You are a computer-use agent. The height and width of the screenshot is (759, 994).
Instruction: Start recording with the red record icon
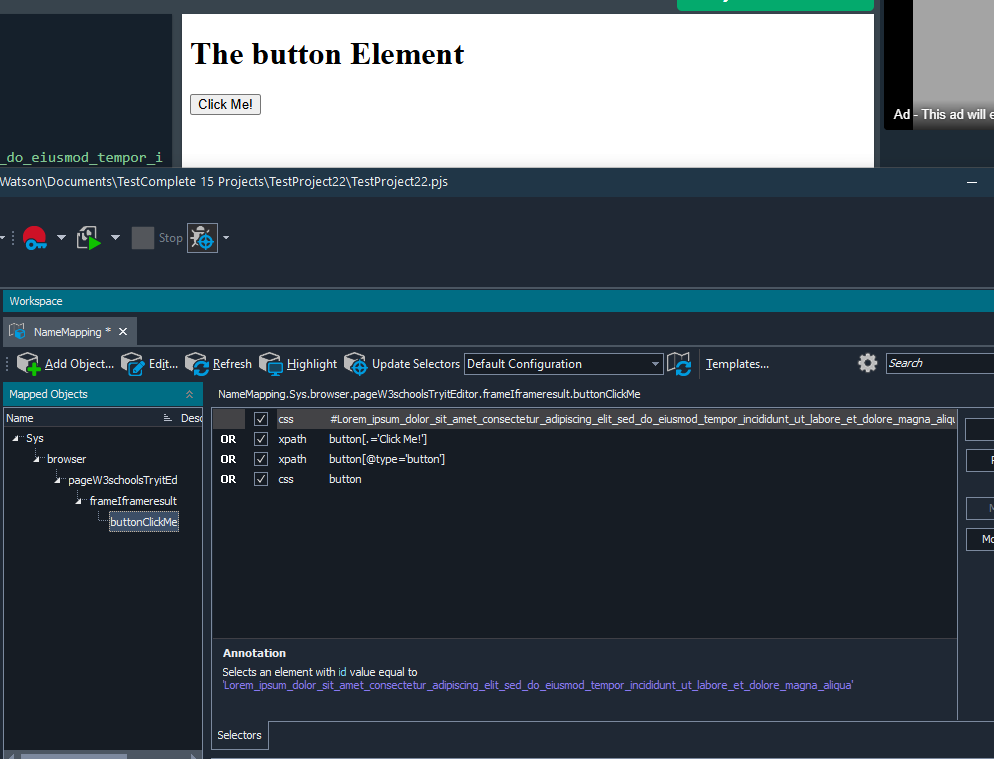(35, 238)
